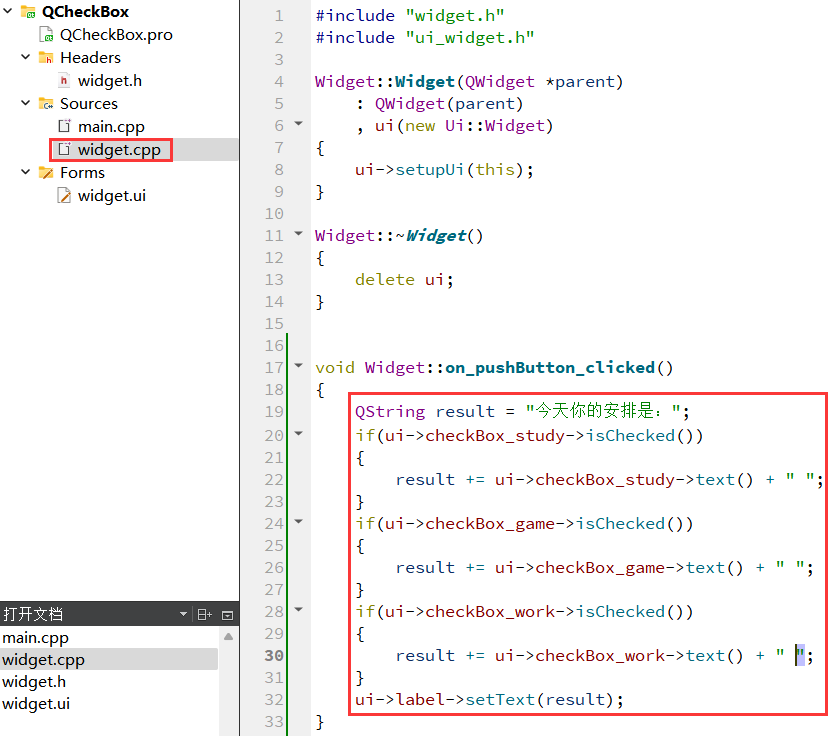Viewport: 839px width, 736px height.
Task: Click the QCheckBox project folder icon
Action: coord(28,11)
